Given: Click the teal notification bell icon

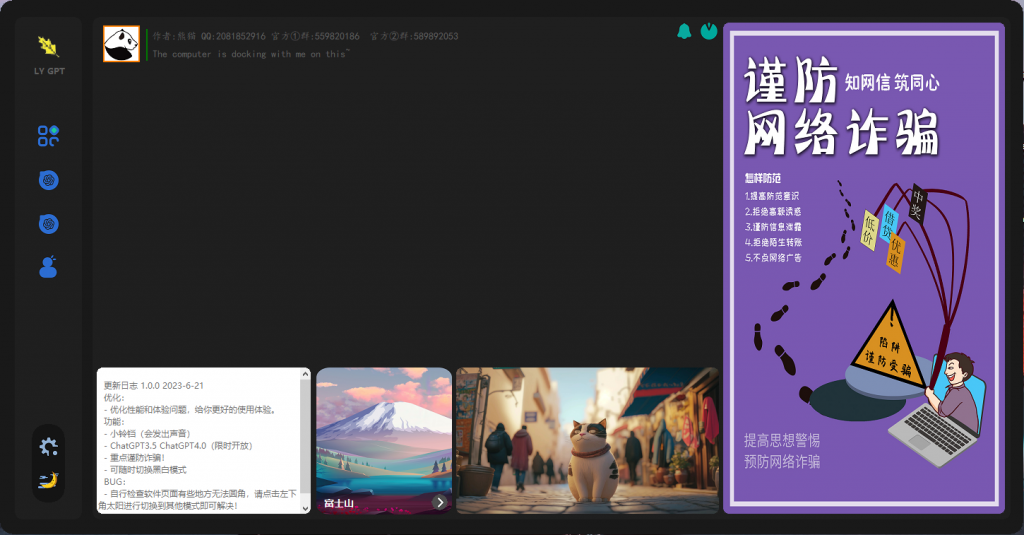Looking at the screenshot, I should pos(684,31).
